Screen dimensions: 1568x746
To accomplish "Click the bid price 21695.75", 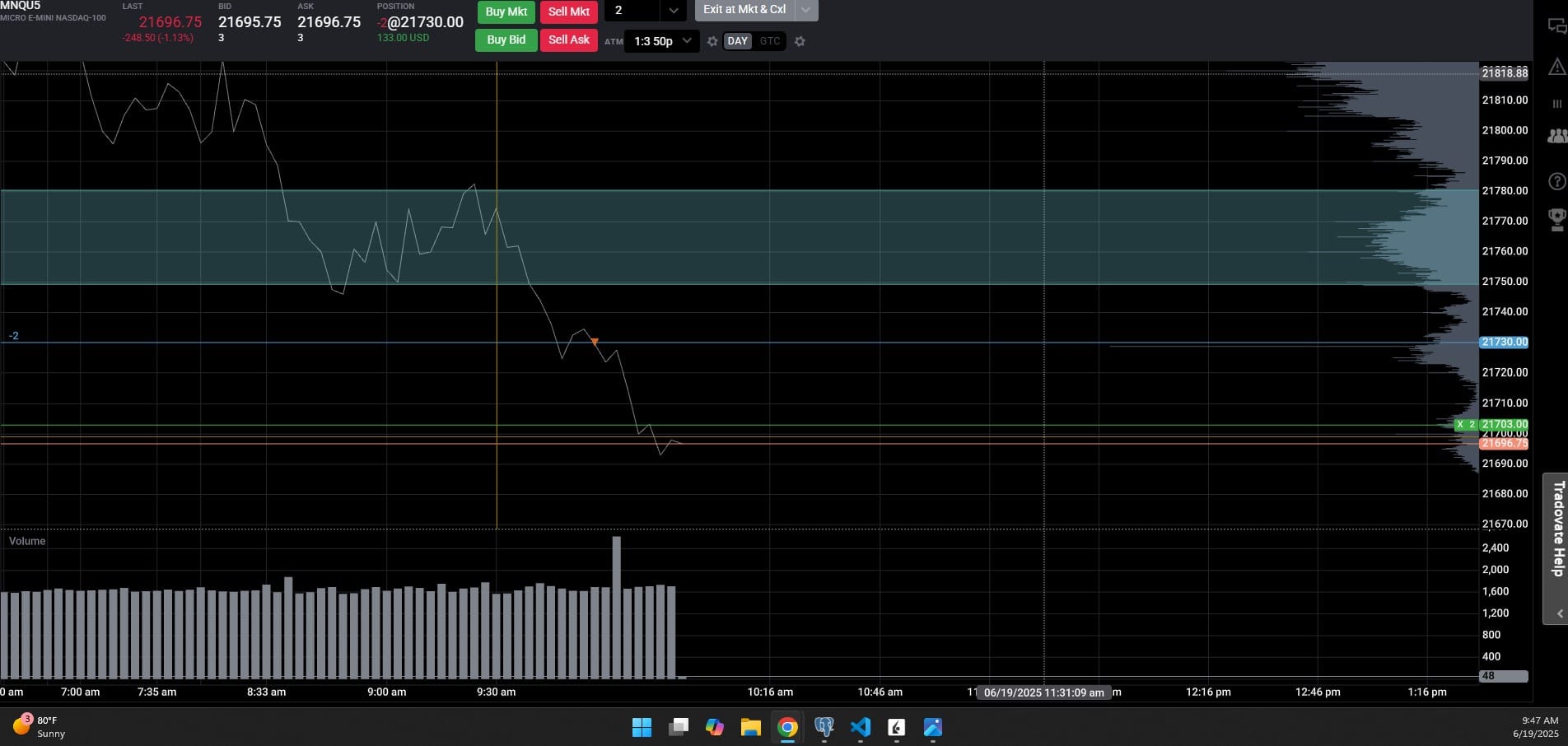I will click(x=250, y=22).
